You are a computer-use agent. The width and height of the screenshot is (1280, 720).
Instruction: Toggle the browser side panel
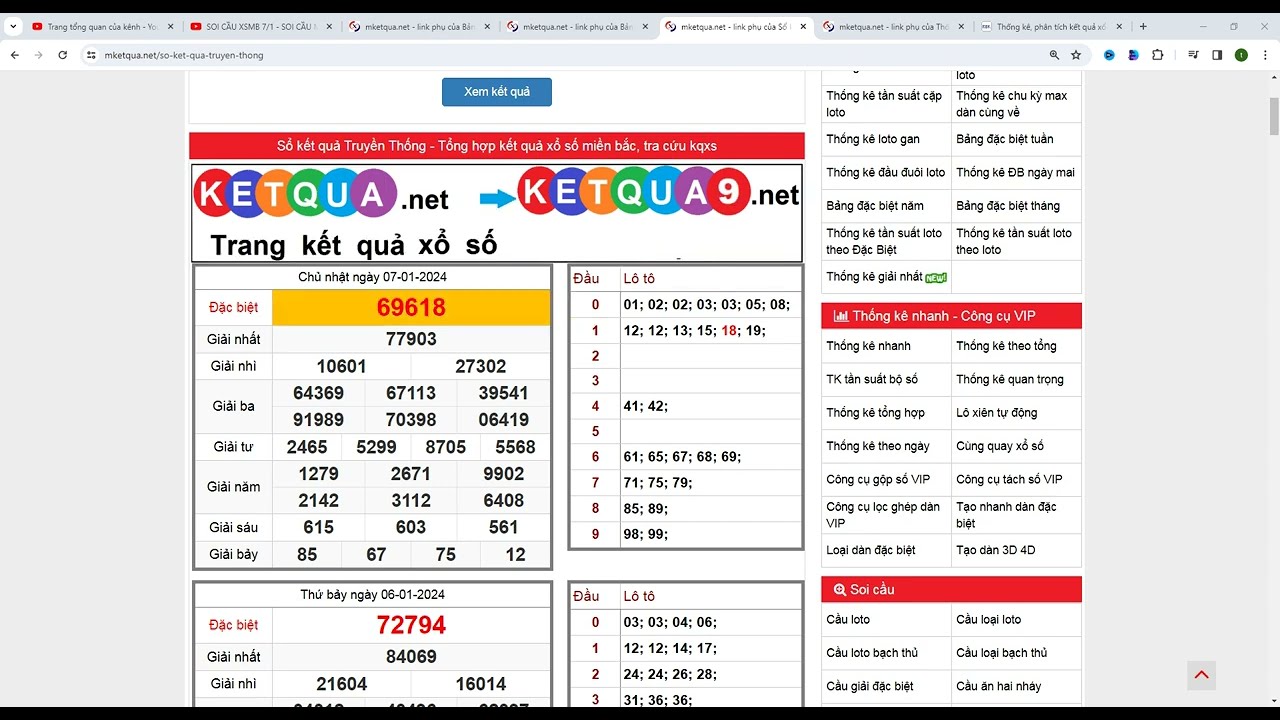pyautogui.click(x=1217, y=55)
